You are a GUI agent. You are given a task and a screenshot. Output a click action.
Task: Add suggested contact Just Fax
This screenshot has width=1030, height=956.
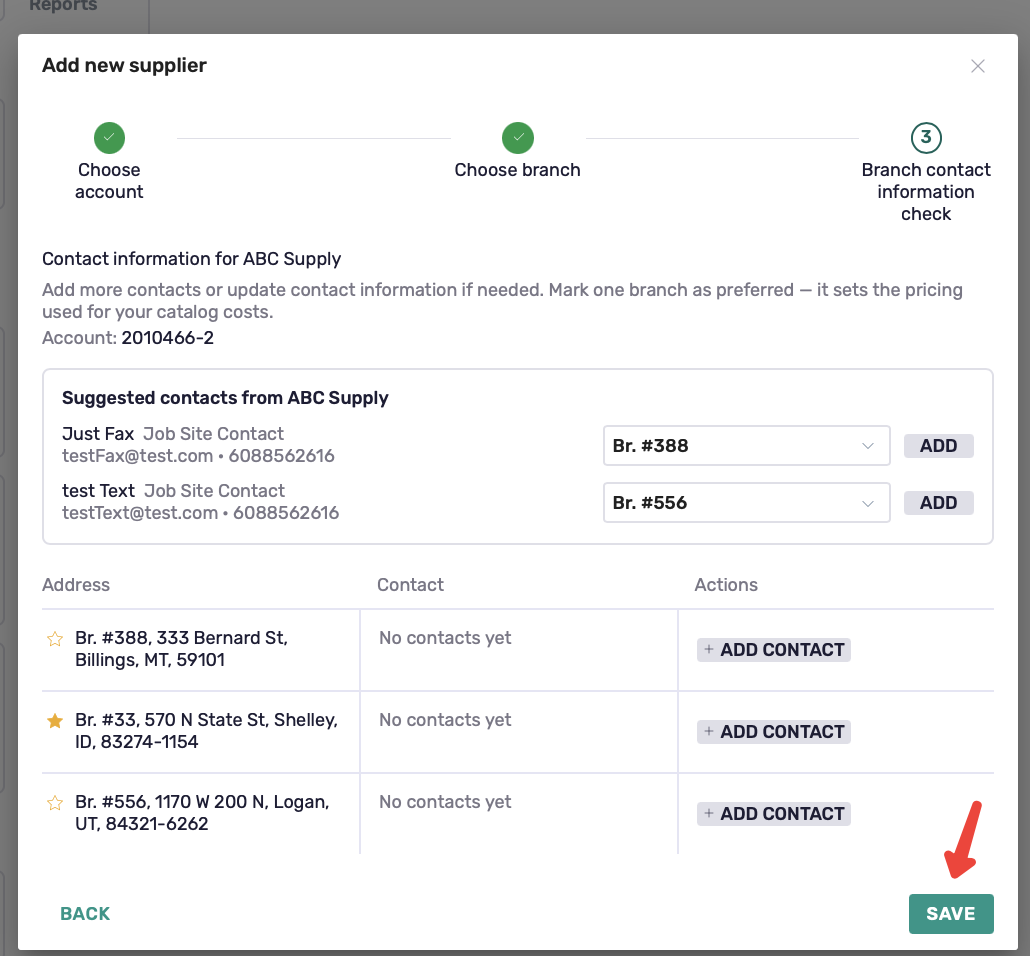point(938,445)
